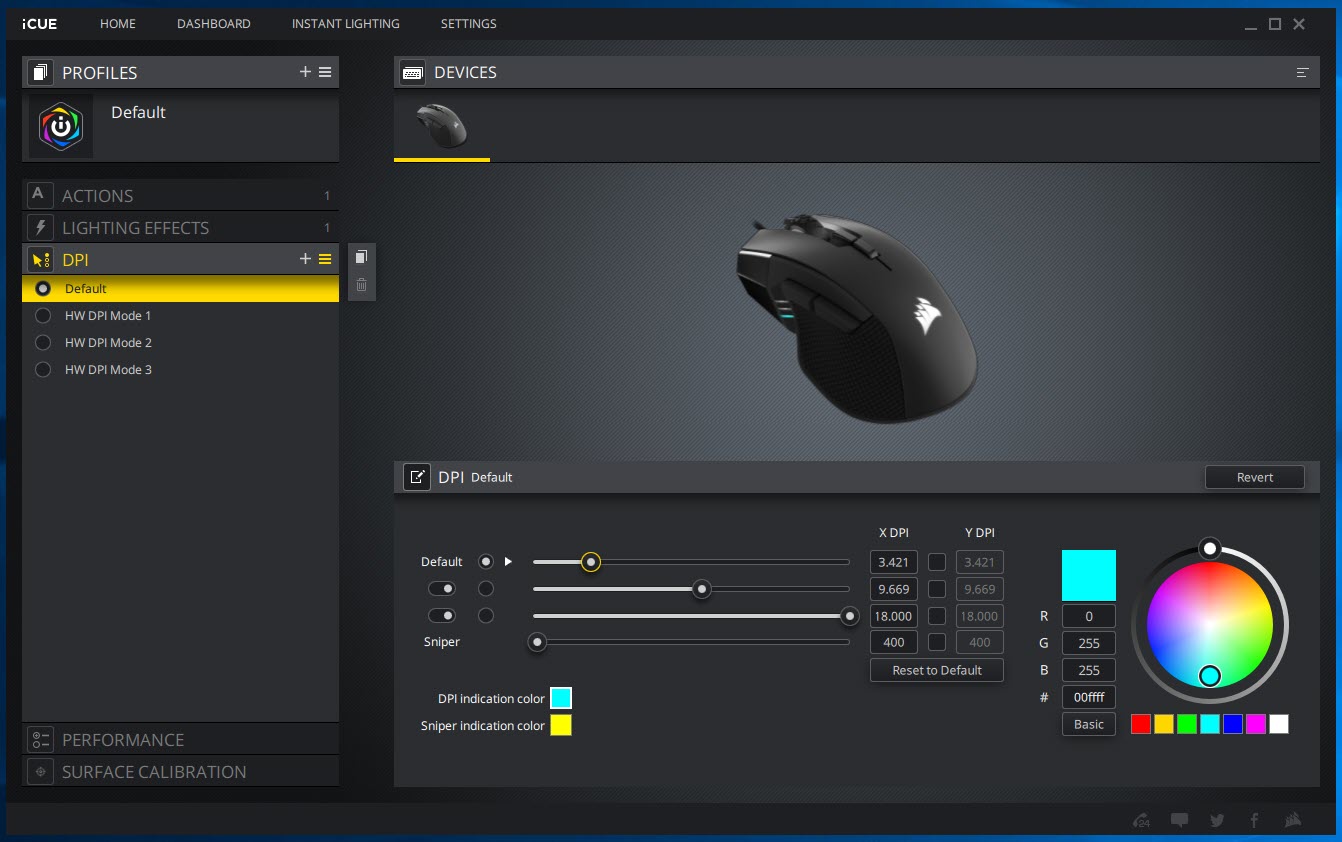Viewport: 1342px width, 842px height.
Task: Set the 9.669 DPI stage as default radio
Action: pos(486,589)
